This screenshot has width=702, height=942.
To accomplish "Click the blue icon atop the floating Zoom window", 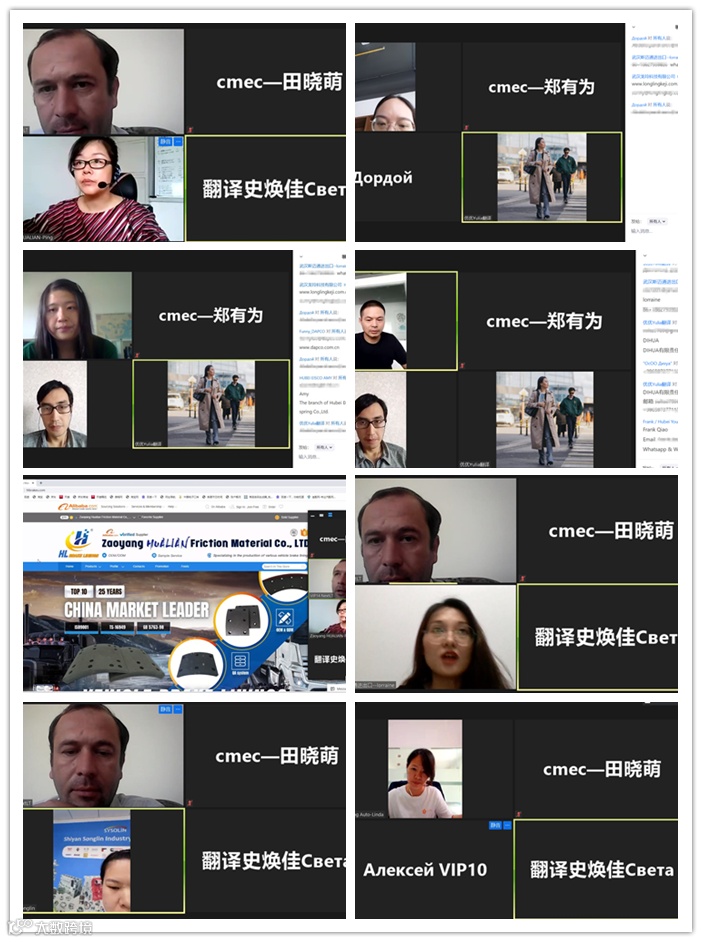I will [330, 515].
